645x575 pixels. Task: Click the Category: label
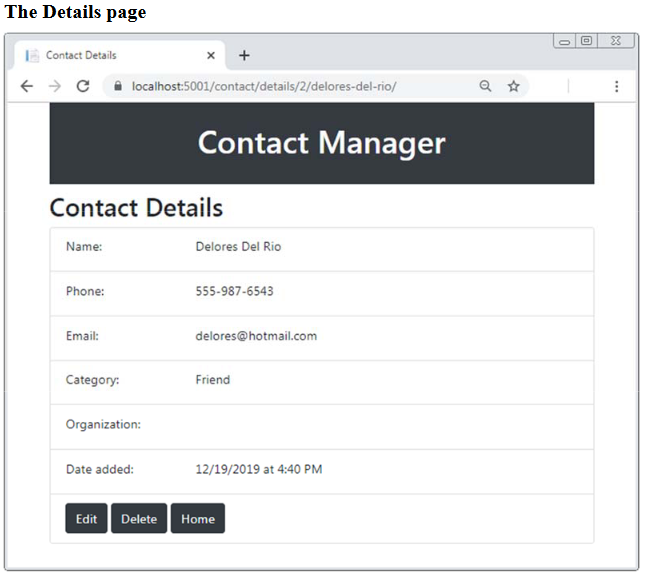coord(93,380)
